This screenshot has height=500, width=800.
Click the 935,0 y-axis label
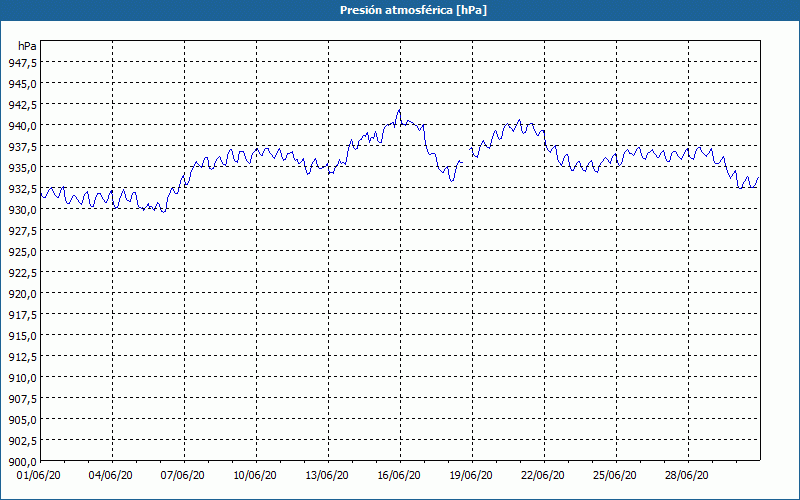(22, 167)
